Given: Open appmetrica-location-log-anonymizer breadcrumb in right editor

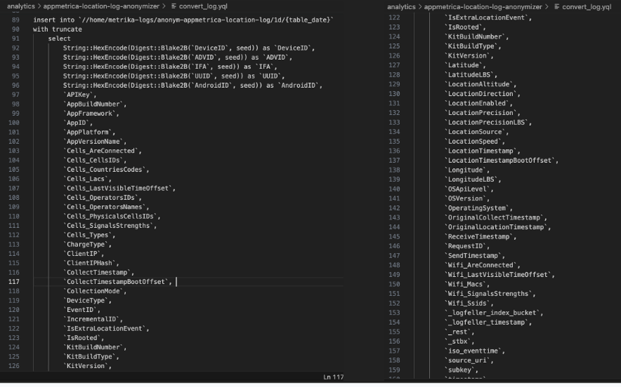Looking at the screenshot, I should click(483, 7).
